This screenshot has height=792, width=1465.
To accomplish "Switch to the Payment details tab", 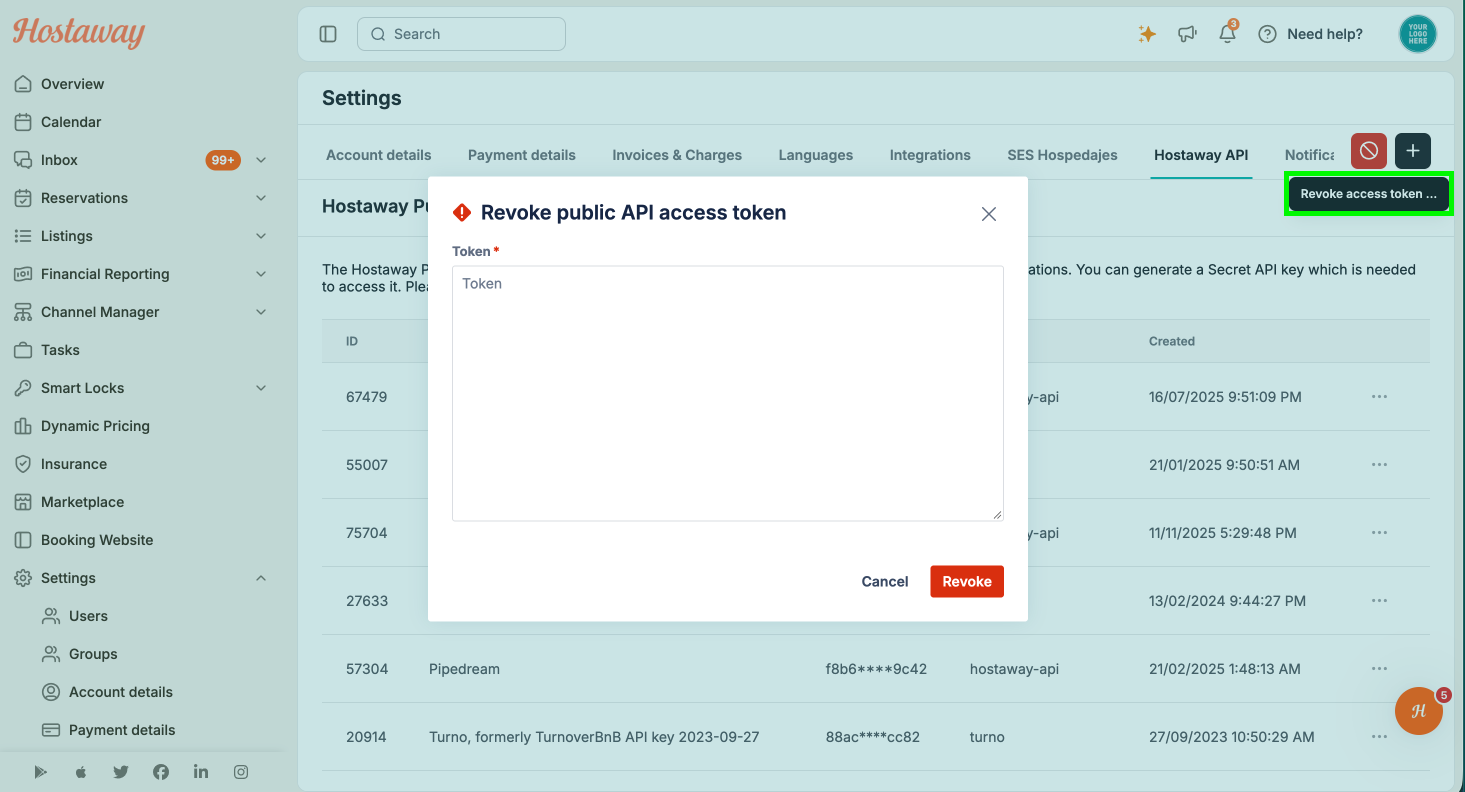I will click(522, 155).
